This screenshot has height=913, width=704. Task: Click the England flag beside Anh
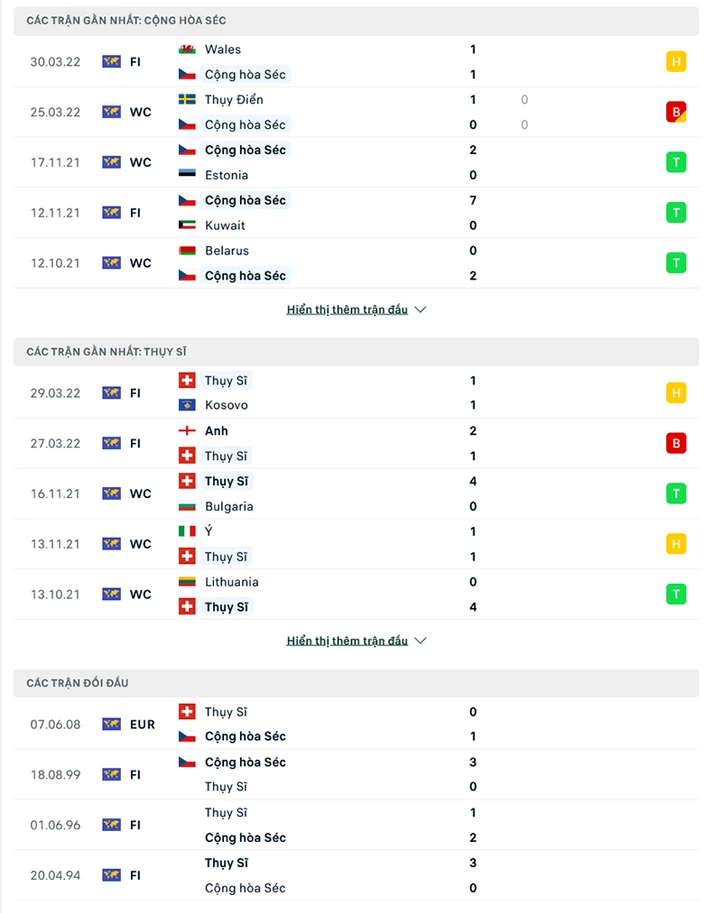[x=187, y=431]
